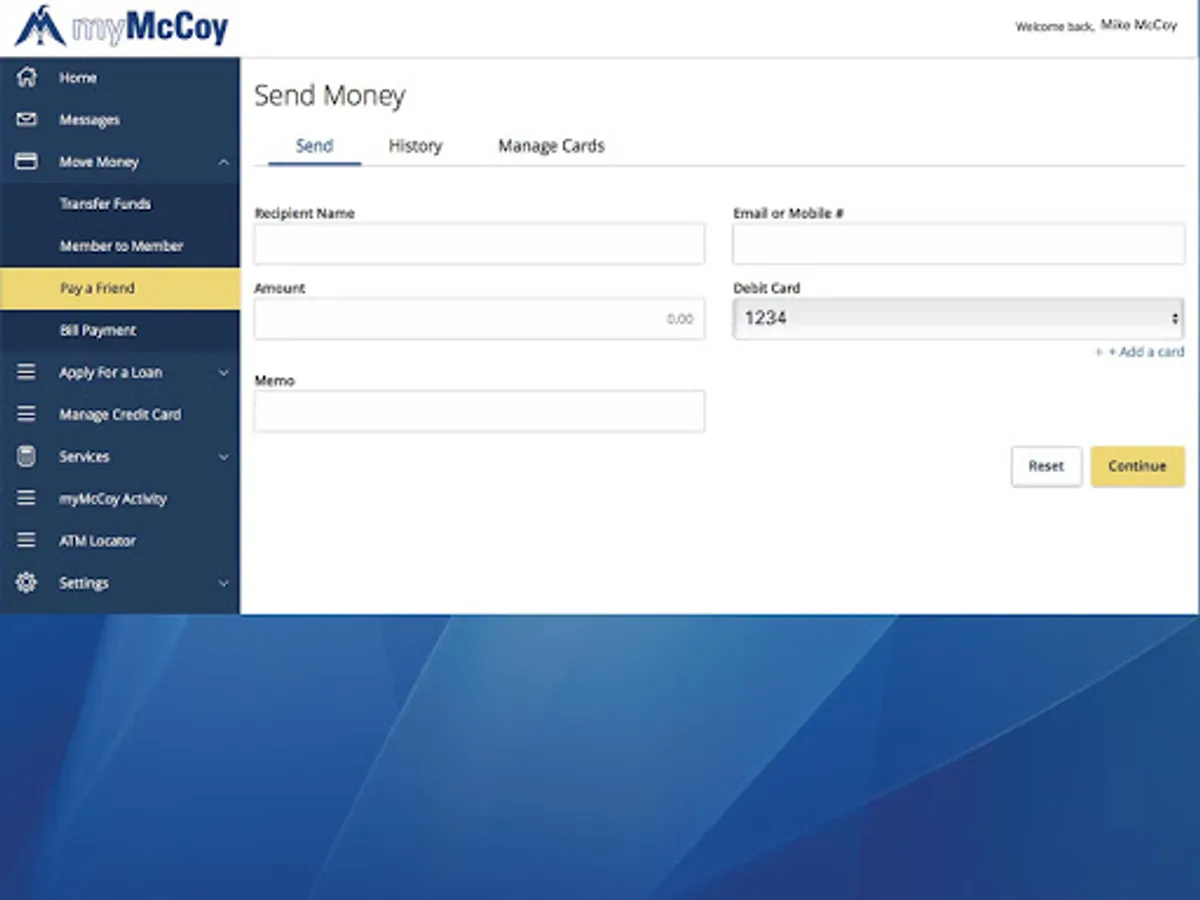Open Messages in the sidebar

coord(120,120)
